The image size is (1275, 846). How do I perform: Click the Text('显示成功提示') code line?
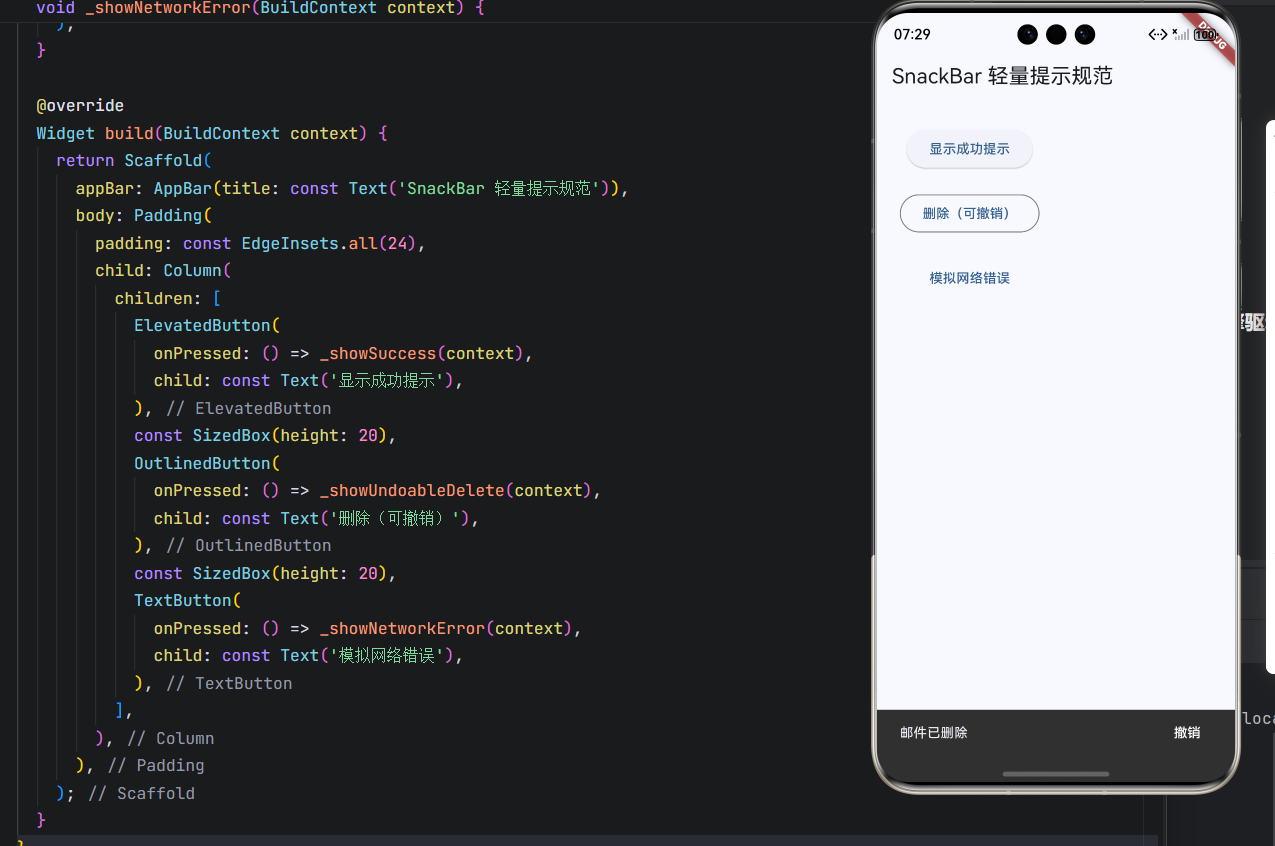coord(309,381)
